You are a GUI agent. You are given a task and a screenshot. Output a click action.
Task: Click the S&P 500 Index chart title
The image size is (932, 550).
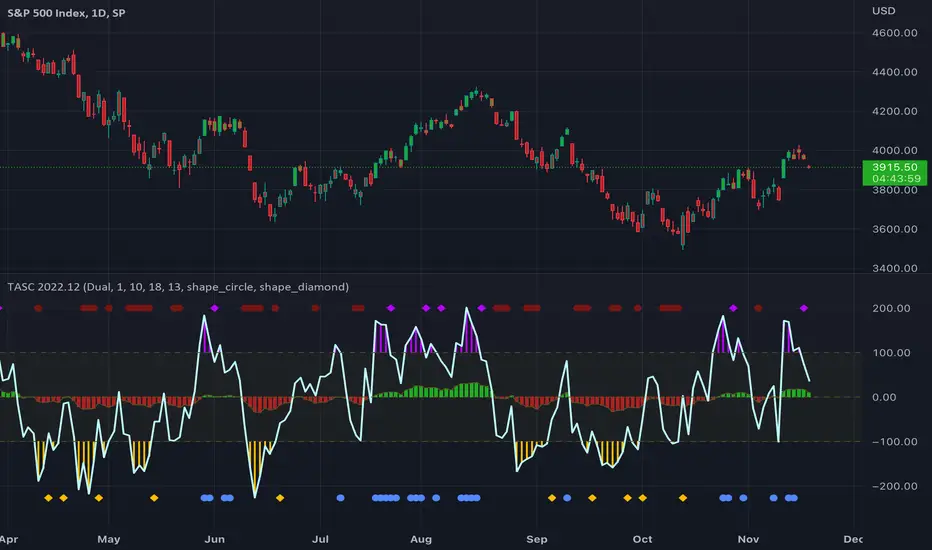(66, 12)
